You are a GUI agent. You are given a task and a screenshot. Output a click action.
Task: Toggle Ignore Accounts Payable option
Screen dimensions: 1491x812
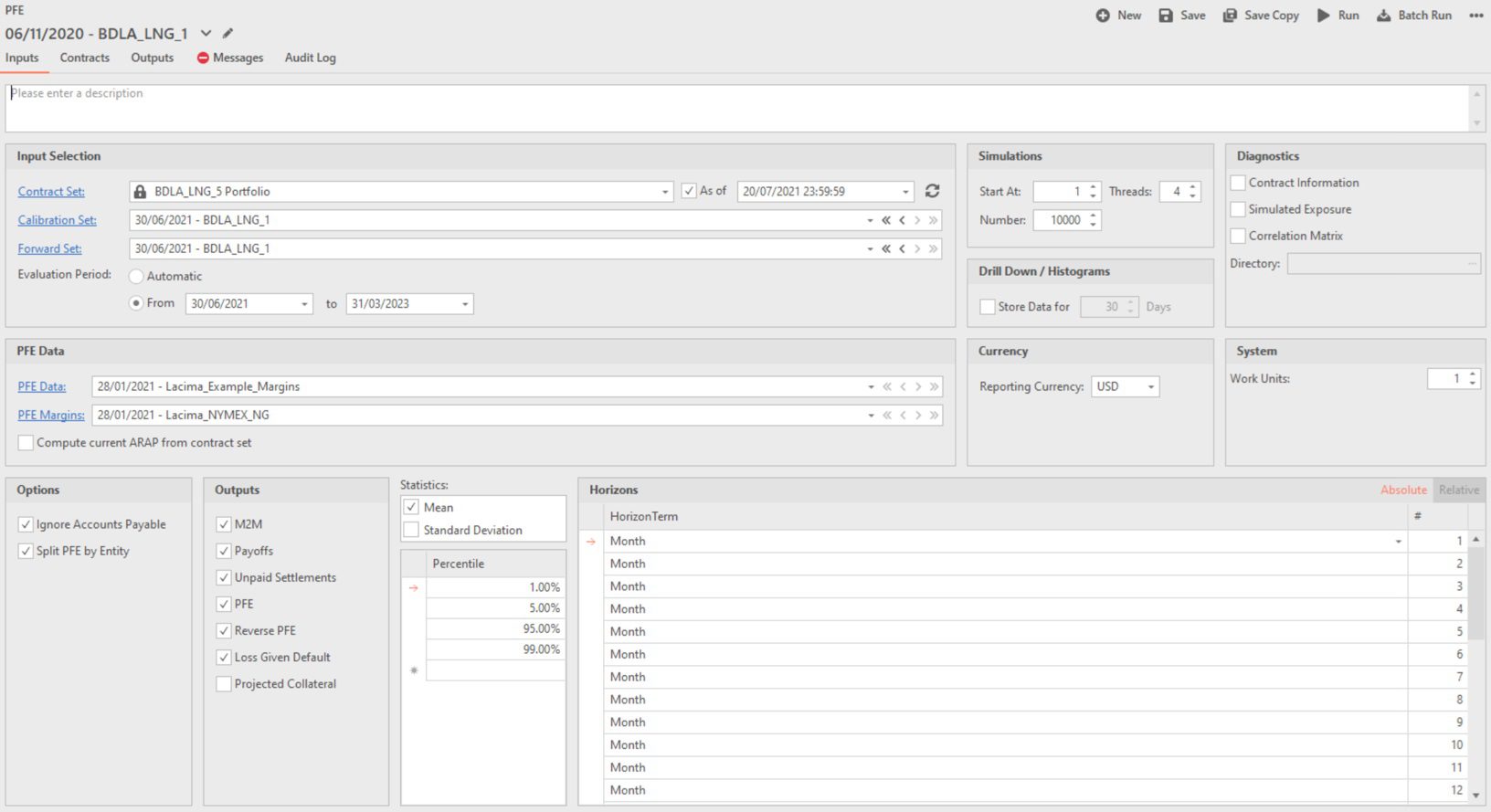pyautogui.click(x=26, y=524)
